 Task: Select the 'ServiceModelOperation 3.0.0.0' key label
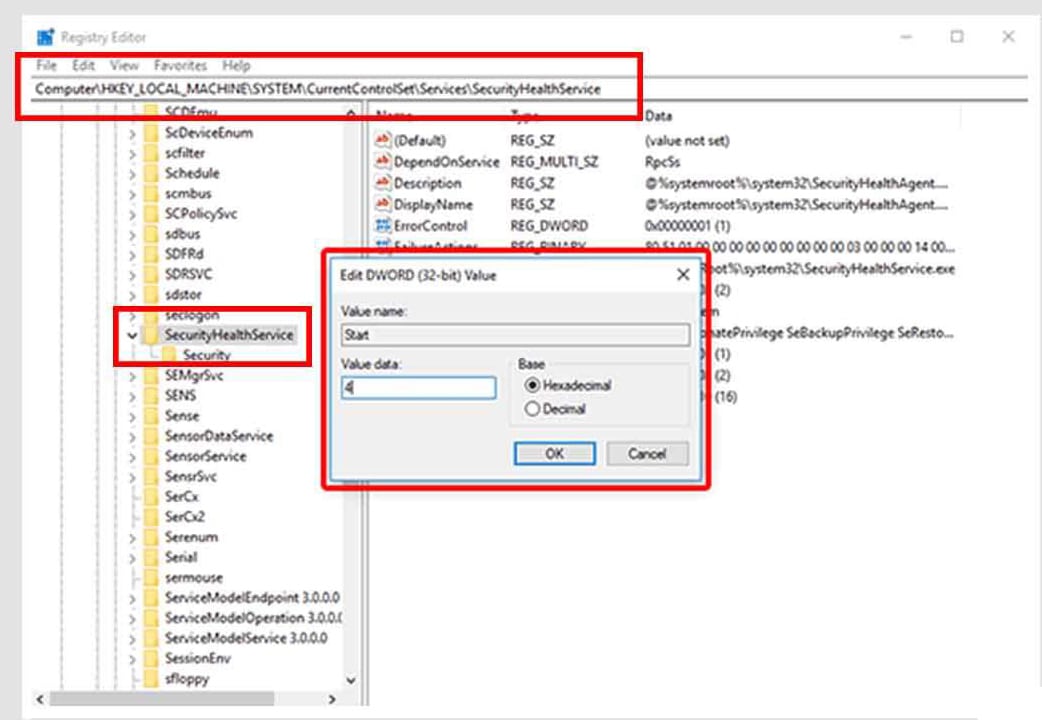253,618
